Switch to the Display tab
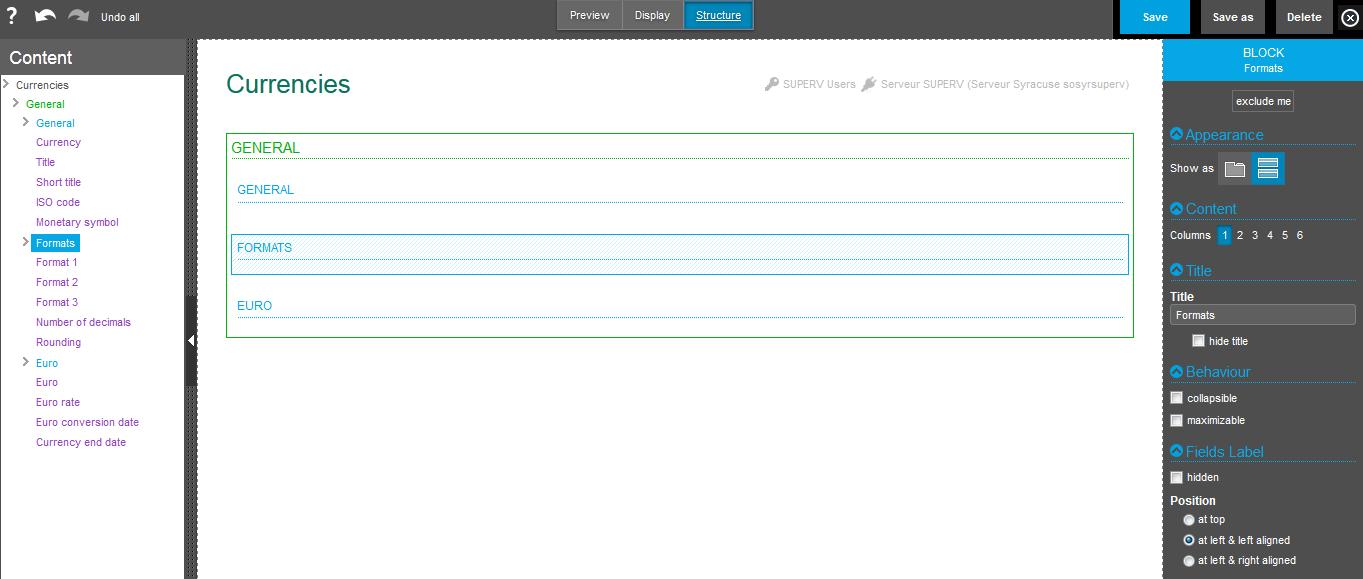Image resolution: width=1363 pixels, height=579 pixels. (652, 16)
